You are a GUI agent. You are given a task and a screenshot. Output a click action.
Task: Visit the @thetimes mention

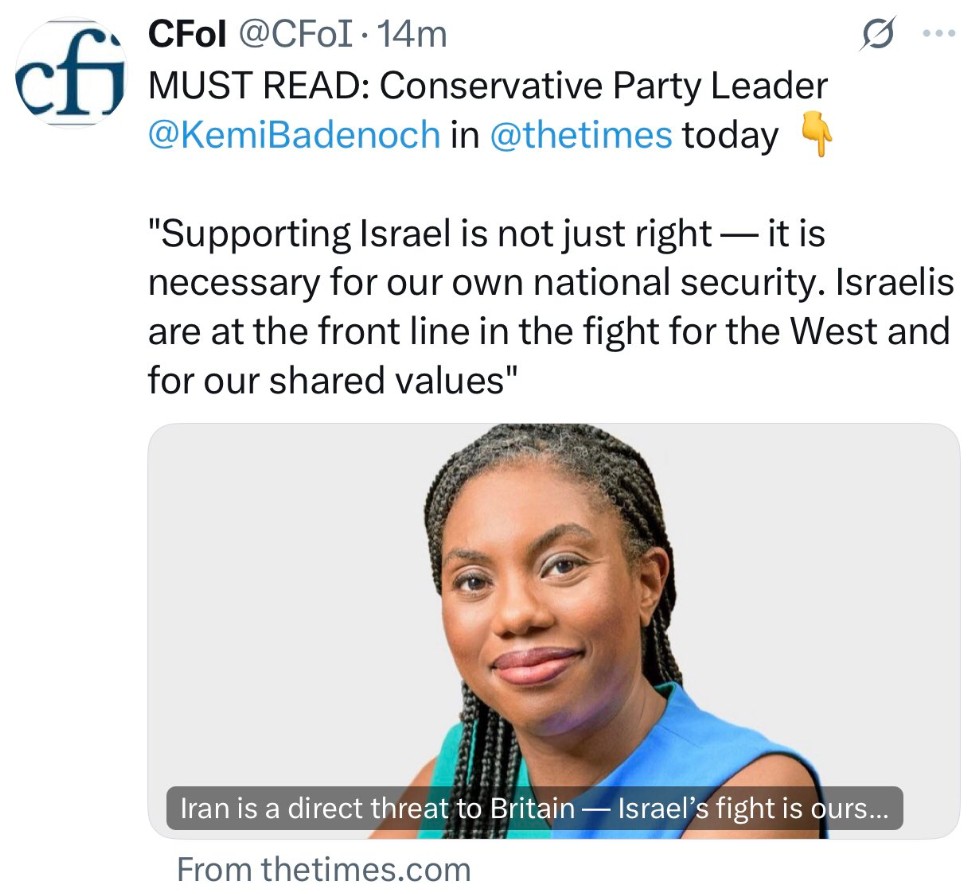click(x=580, y=135)
